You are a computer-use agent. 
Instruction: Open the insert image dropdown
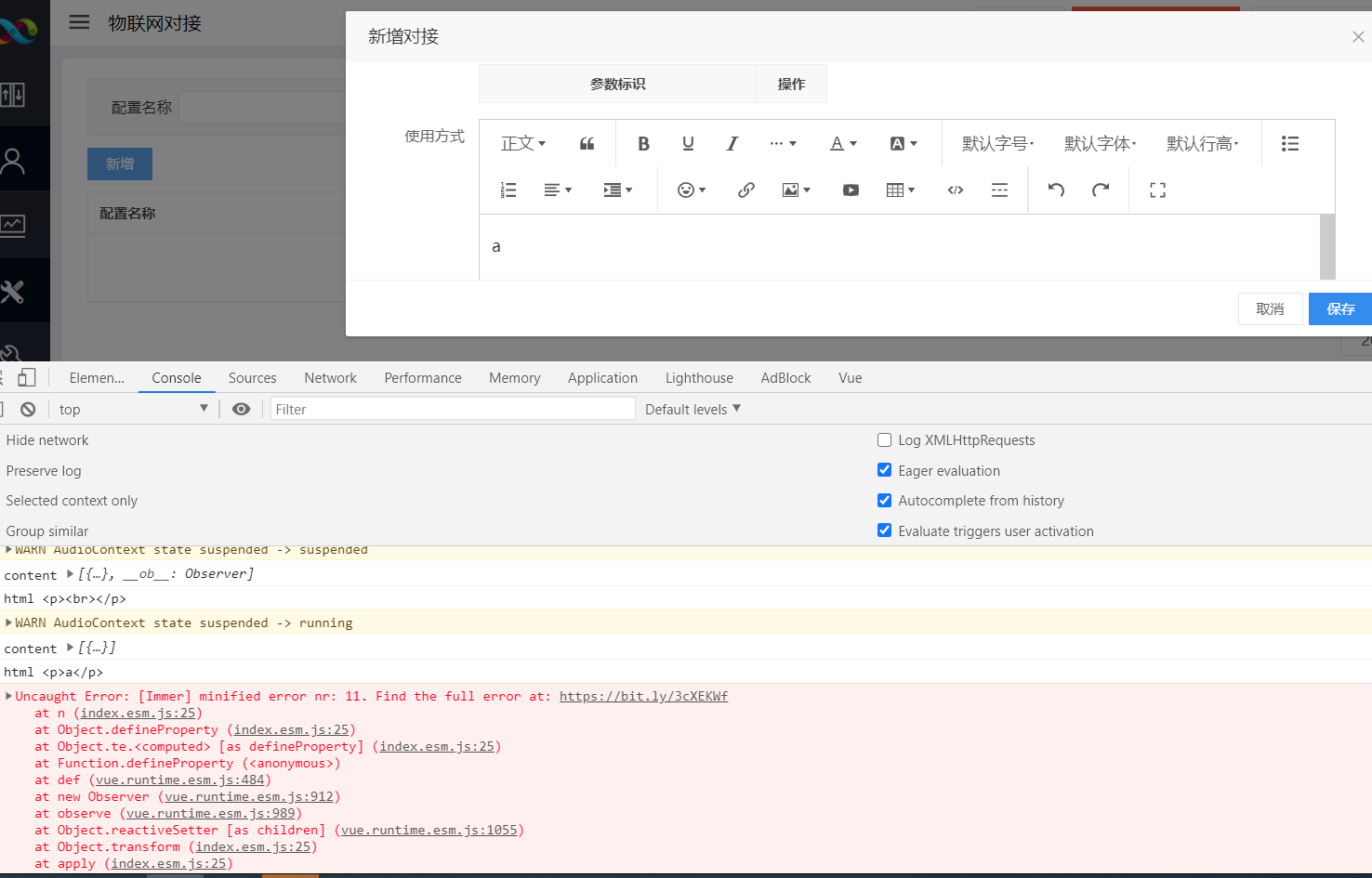point(797,190)
